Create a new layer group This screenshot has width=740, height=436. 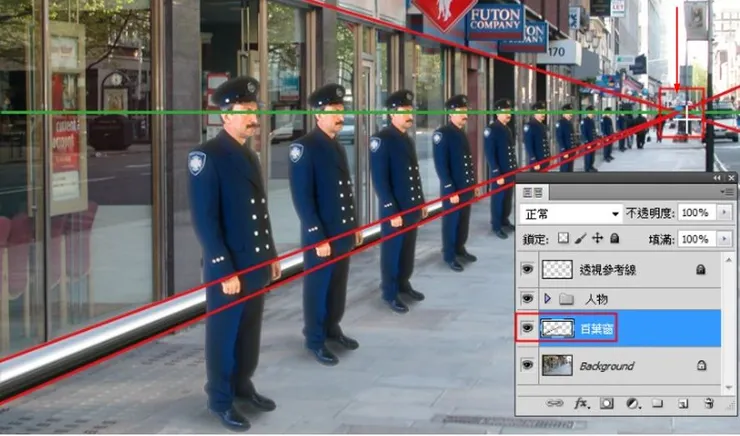[x=657, y=403]
